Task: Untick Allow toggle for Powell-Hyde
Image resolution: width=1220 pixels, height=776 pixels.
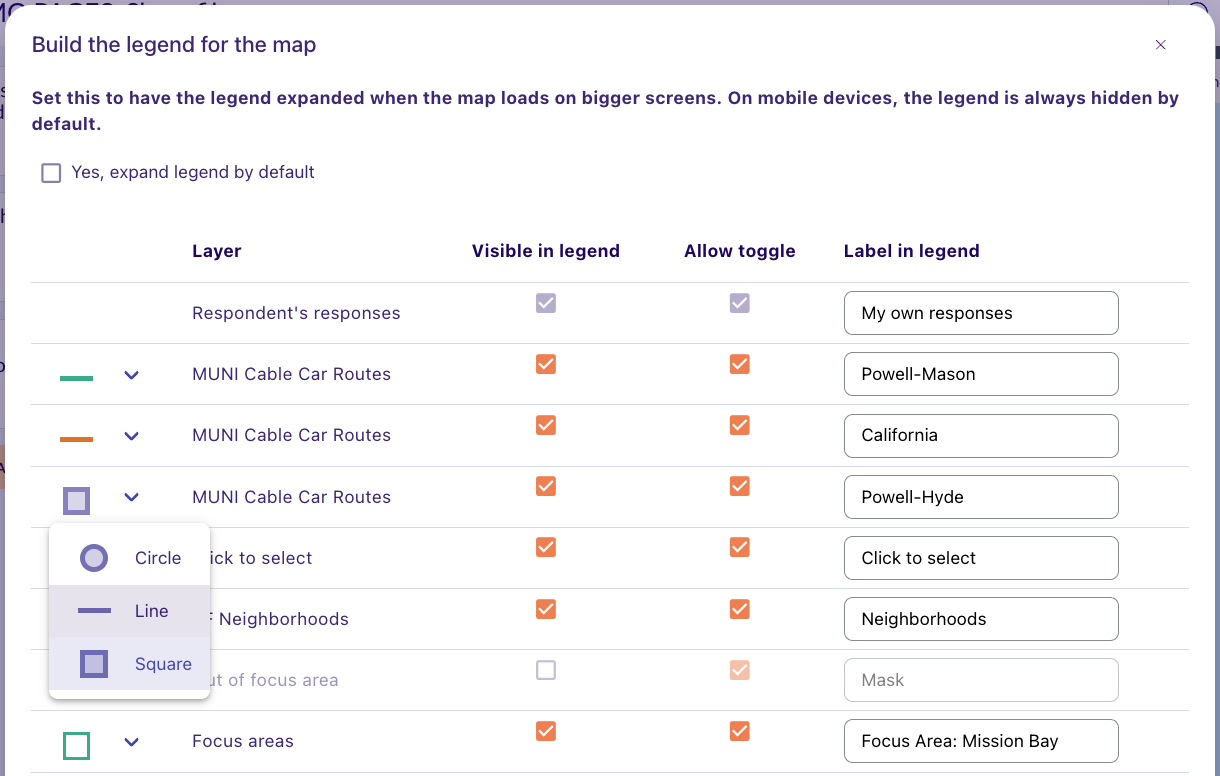Action: pos(740,486)
